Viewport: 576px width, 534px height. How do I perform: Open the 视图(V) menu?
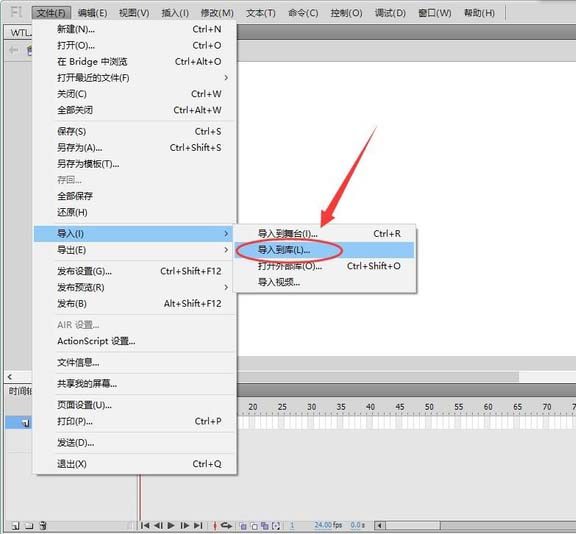tap(134, 13)
